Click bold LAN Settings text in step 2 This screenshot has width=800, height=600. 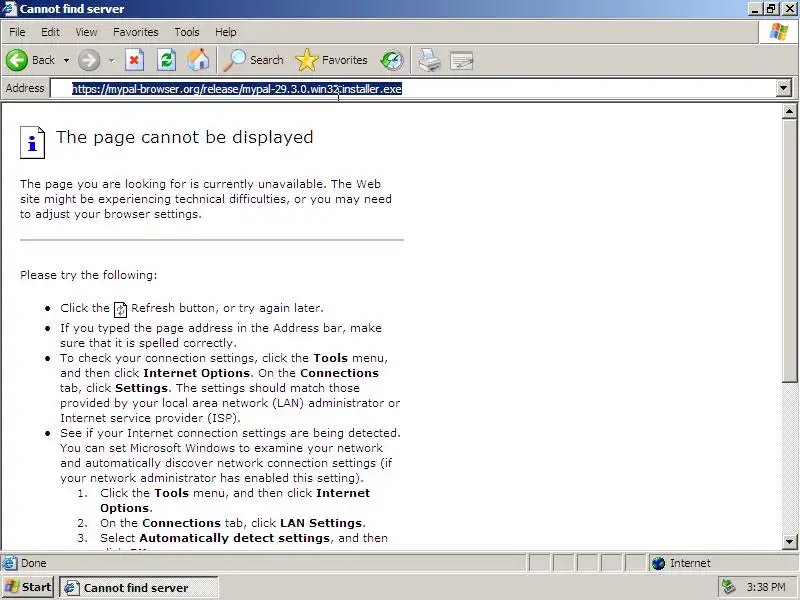tap(321, 523)
